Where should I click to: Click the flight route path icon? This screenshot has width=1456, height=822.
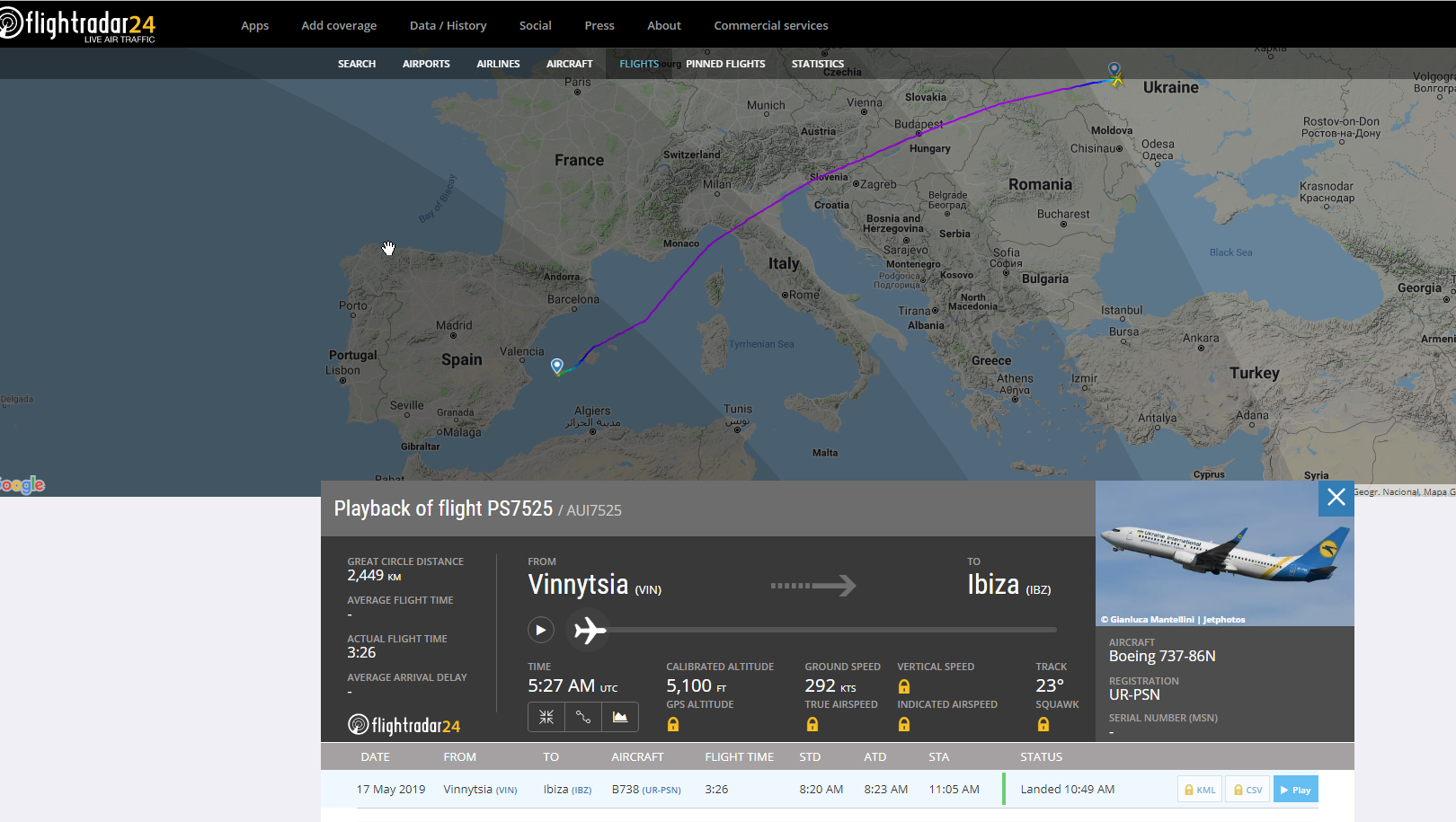point(583,717)
